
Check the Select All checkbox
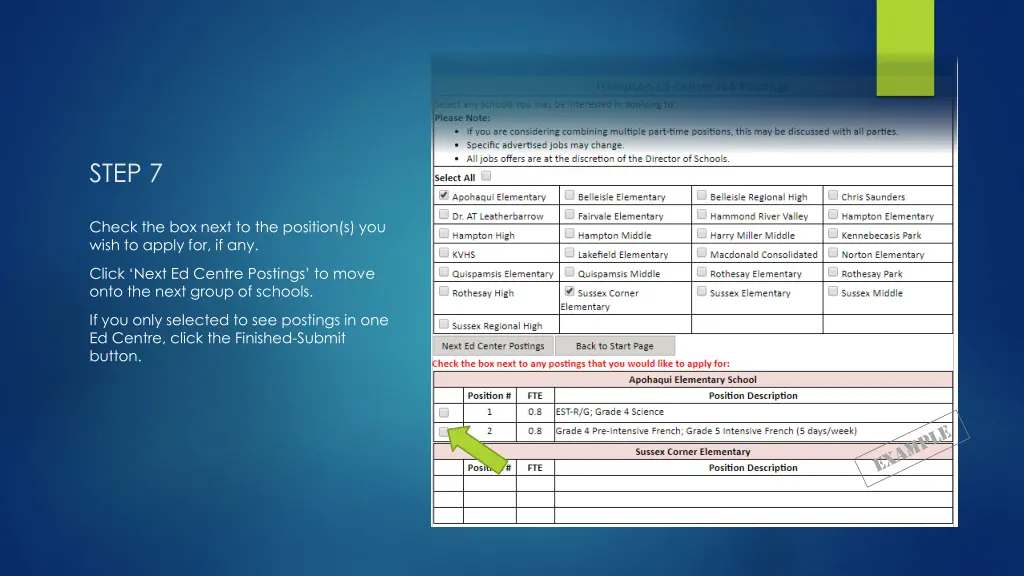pos(486,177)
